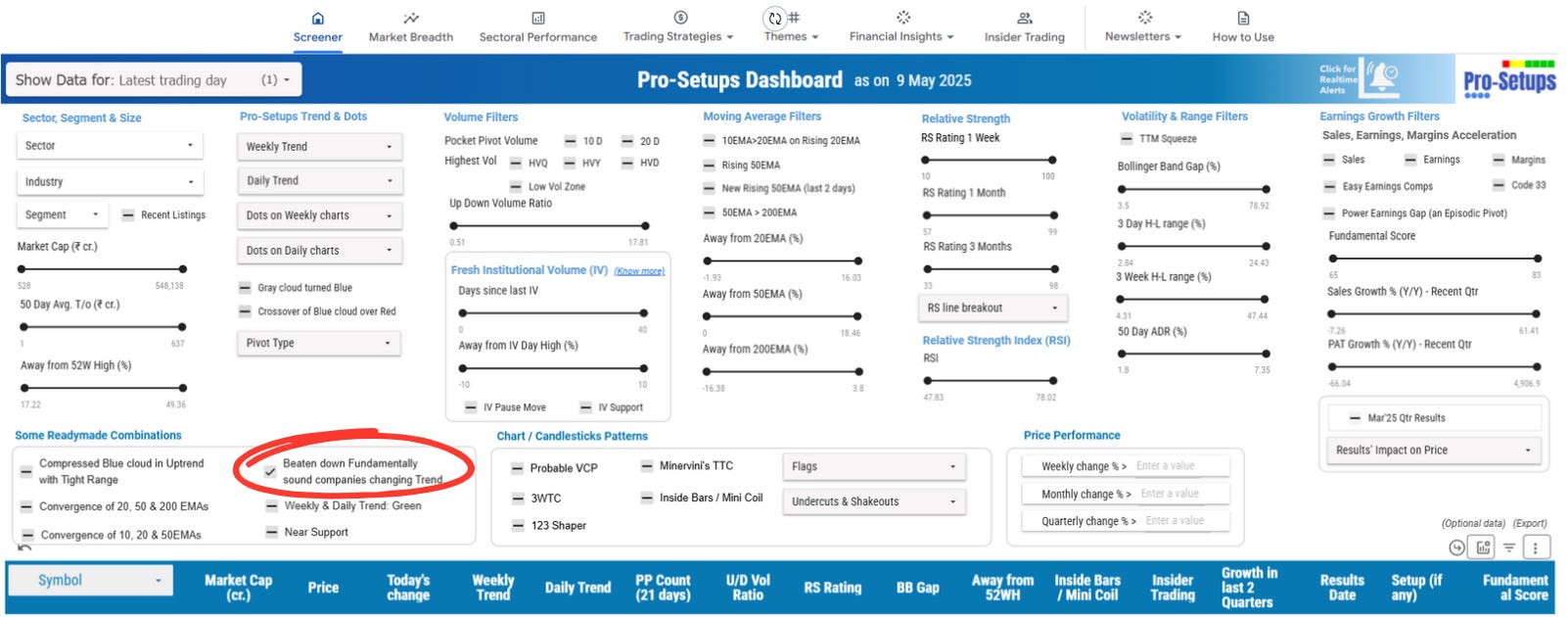The width and height of the screenshot is (1568, 617).
Task: Click the Weekly change % value field
Action: tap(1180, 466)
